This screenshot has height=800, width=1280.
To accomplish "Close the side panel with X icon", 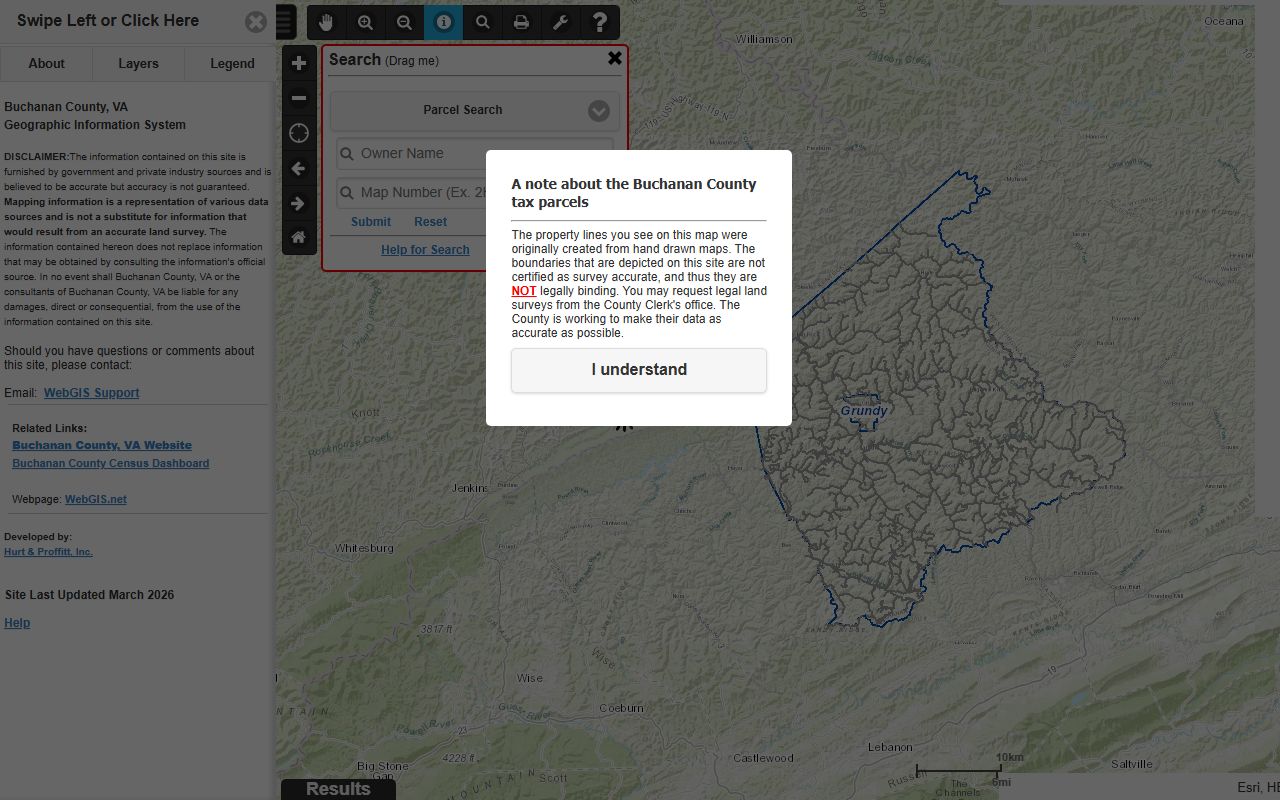I will point(256,21).
